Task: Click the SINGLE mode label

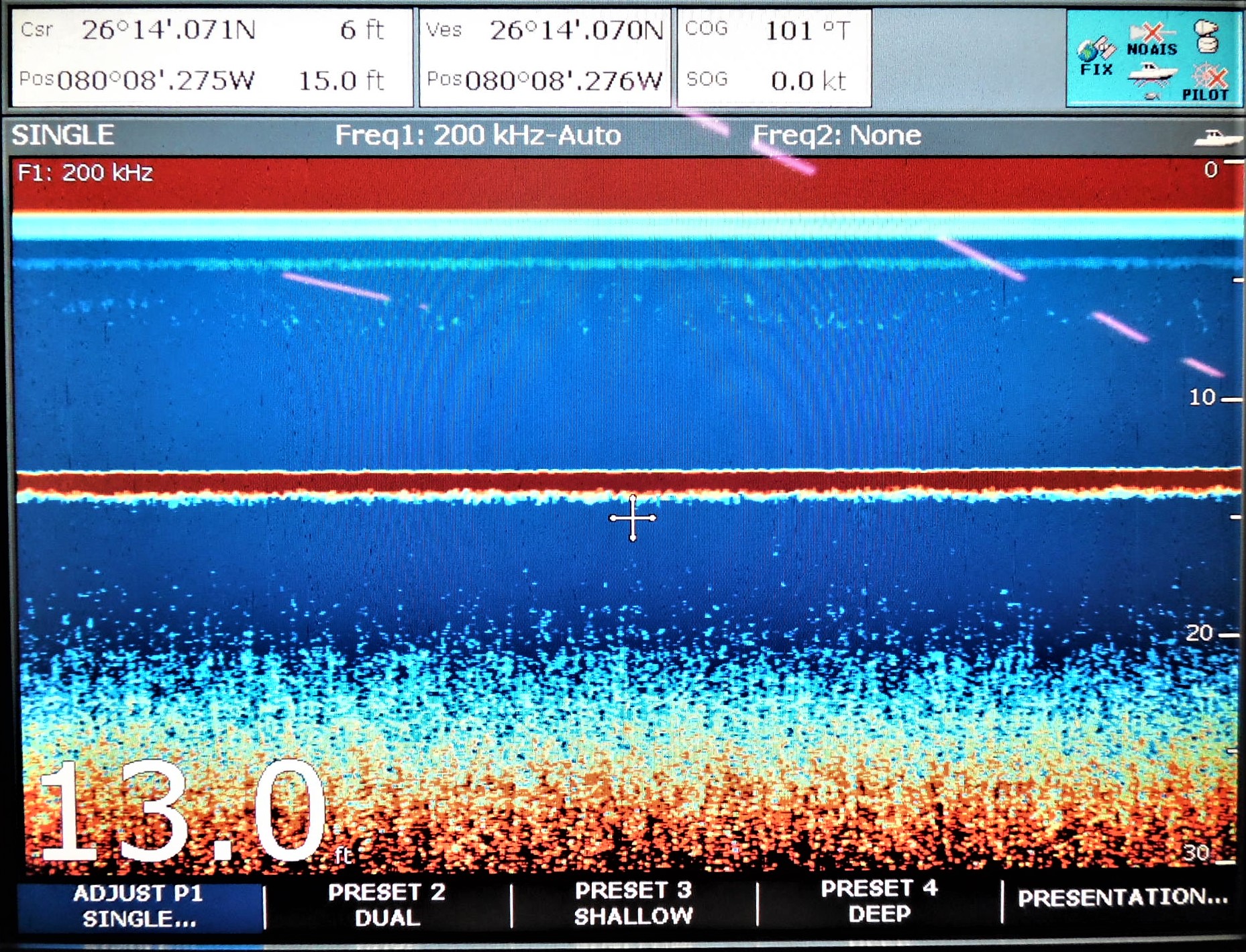Action: click(x=63, y=136)
